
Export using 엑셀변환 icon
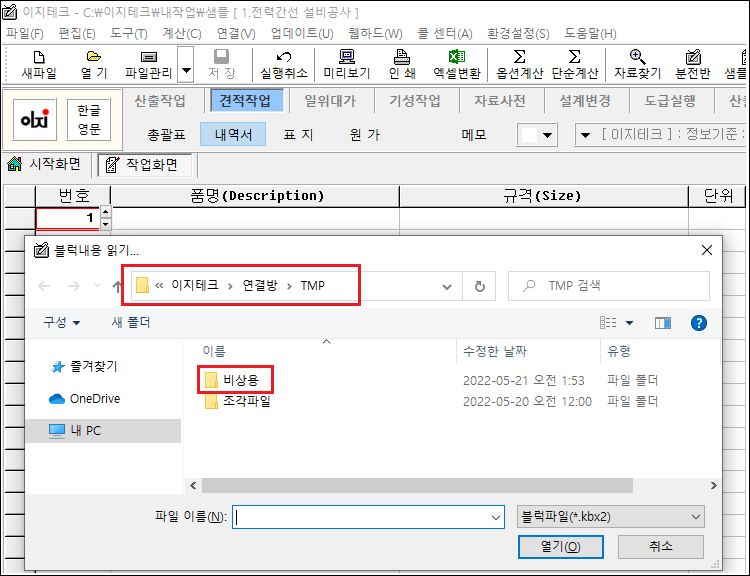tap(457, 65)
